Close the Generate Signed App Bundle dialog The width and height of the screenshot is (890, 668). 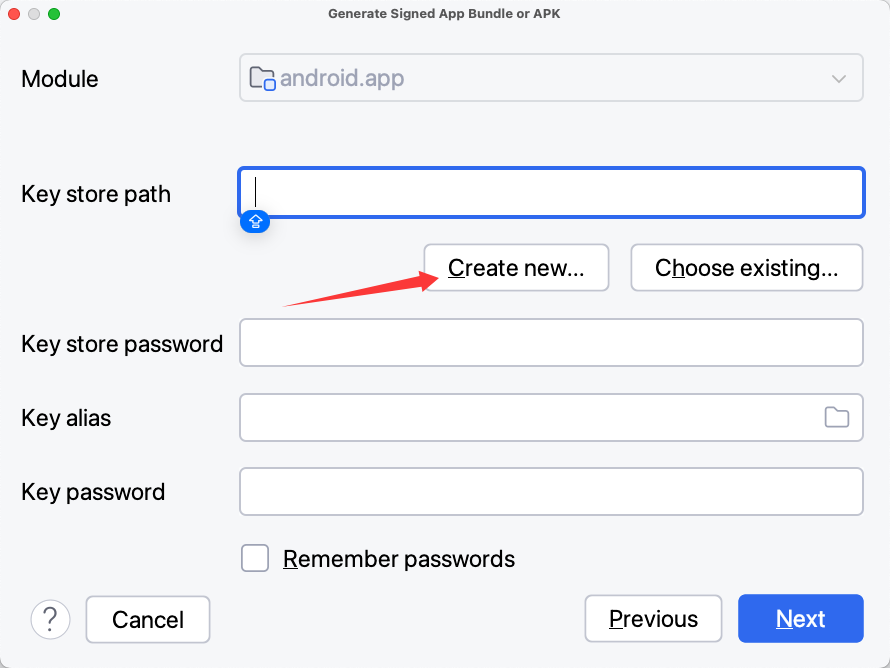pyautogui.click(x=14, y=14)
